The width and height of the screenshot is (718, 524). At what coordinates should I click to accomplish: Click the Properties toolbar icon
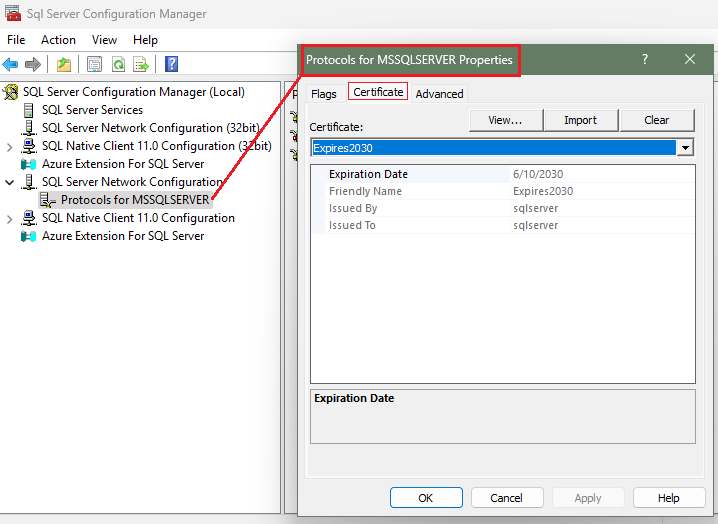coord(94,64)
